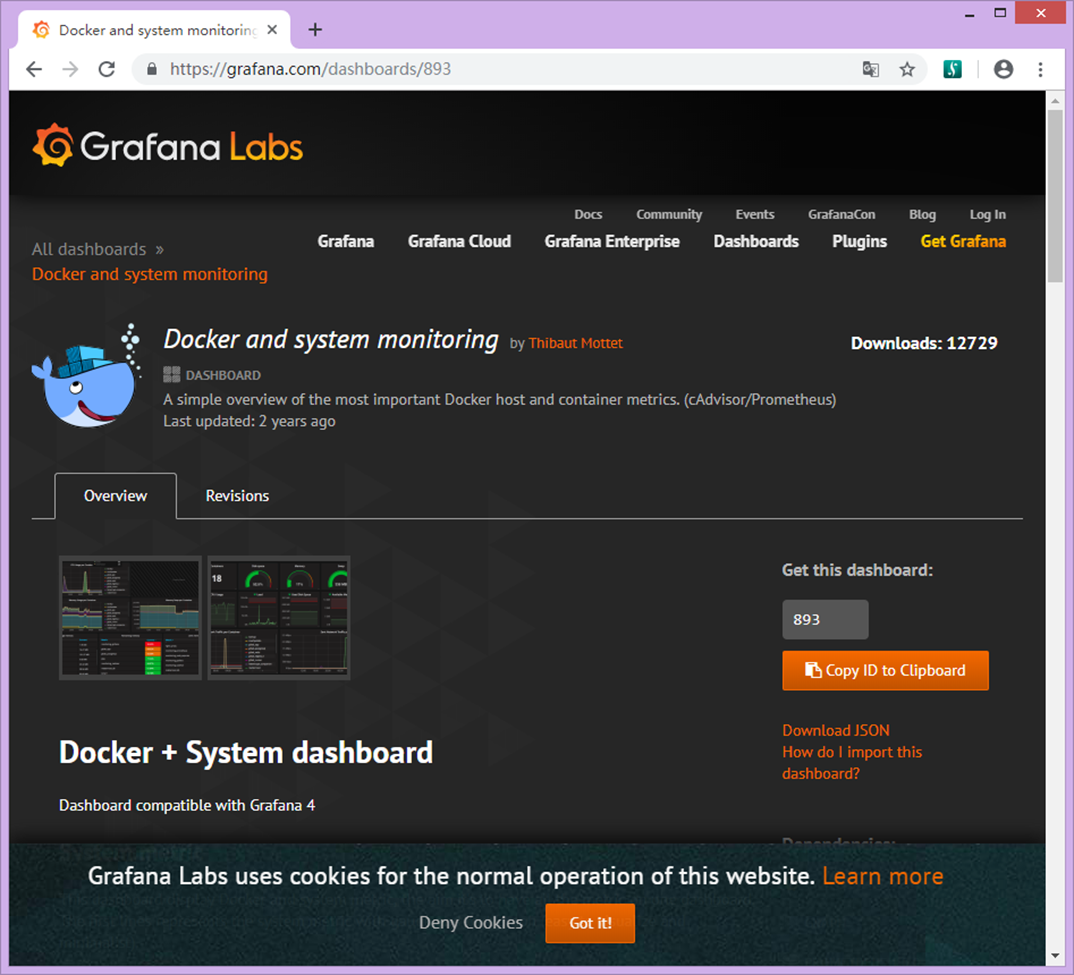Close the Docker and system monitoring tab

pyautogui.click(x=272, y=29)
